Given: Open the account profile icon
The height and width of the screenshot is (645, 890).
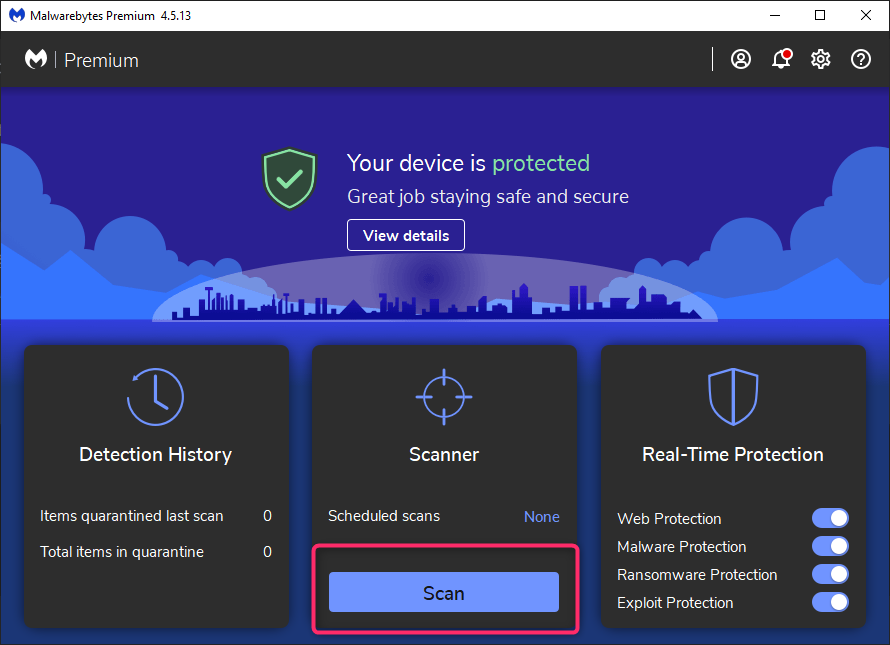Looking at the screenshot, I should pos(741,59).
